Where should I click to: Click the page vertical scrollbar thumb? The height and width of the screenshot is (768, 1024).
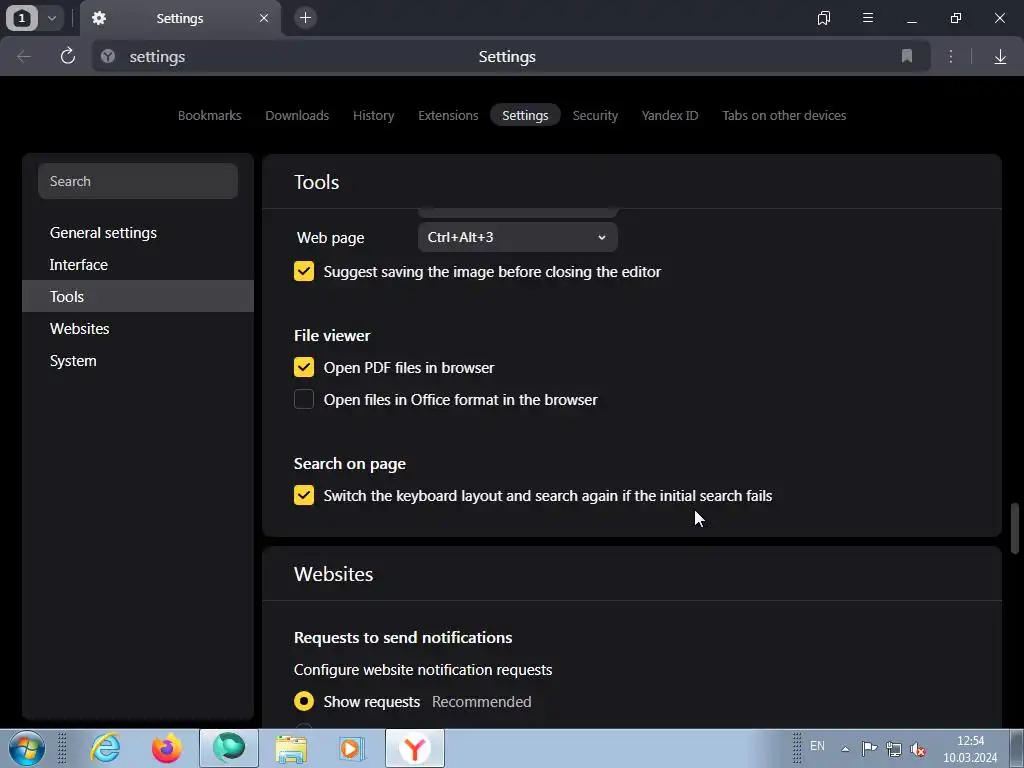1014,528
